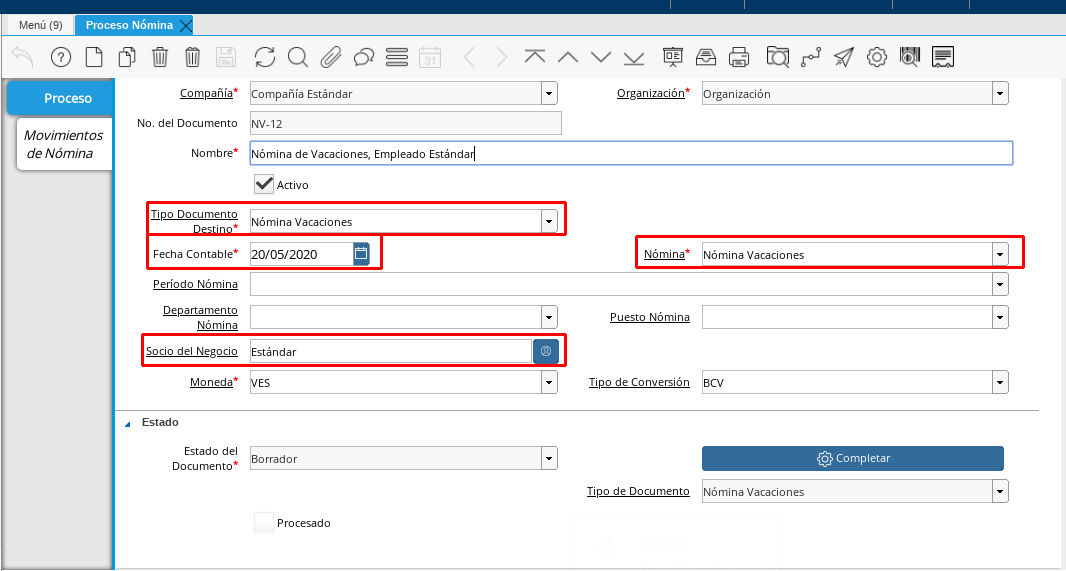Click the No. del Documento field
Viewport: 1066px width, 571px height.
tap(406, 123)
